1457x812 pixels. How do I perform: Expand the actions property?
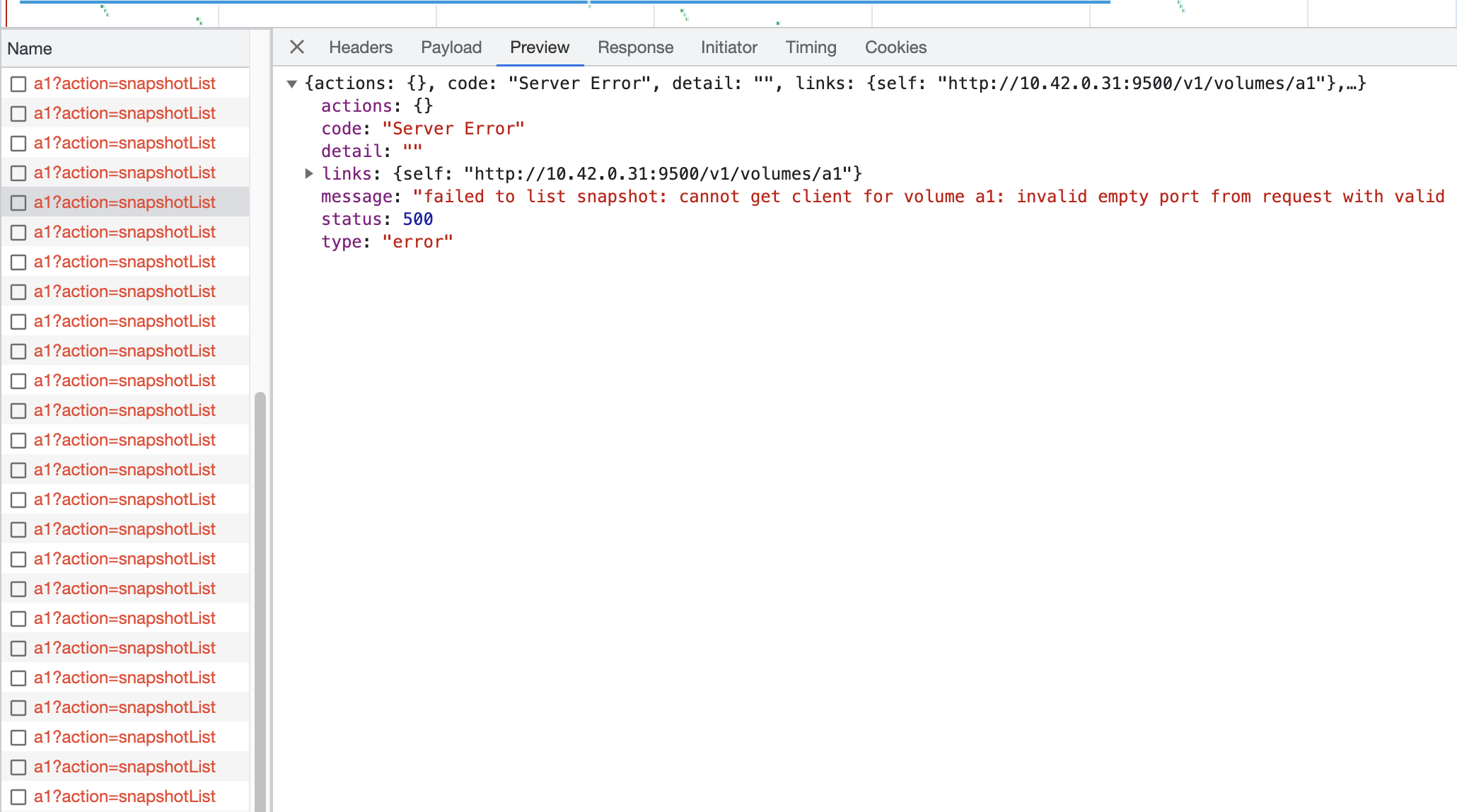click(358, 105)
